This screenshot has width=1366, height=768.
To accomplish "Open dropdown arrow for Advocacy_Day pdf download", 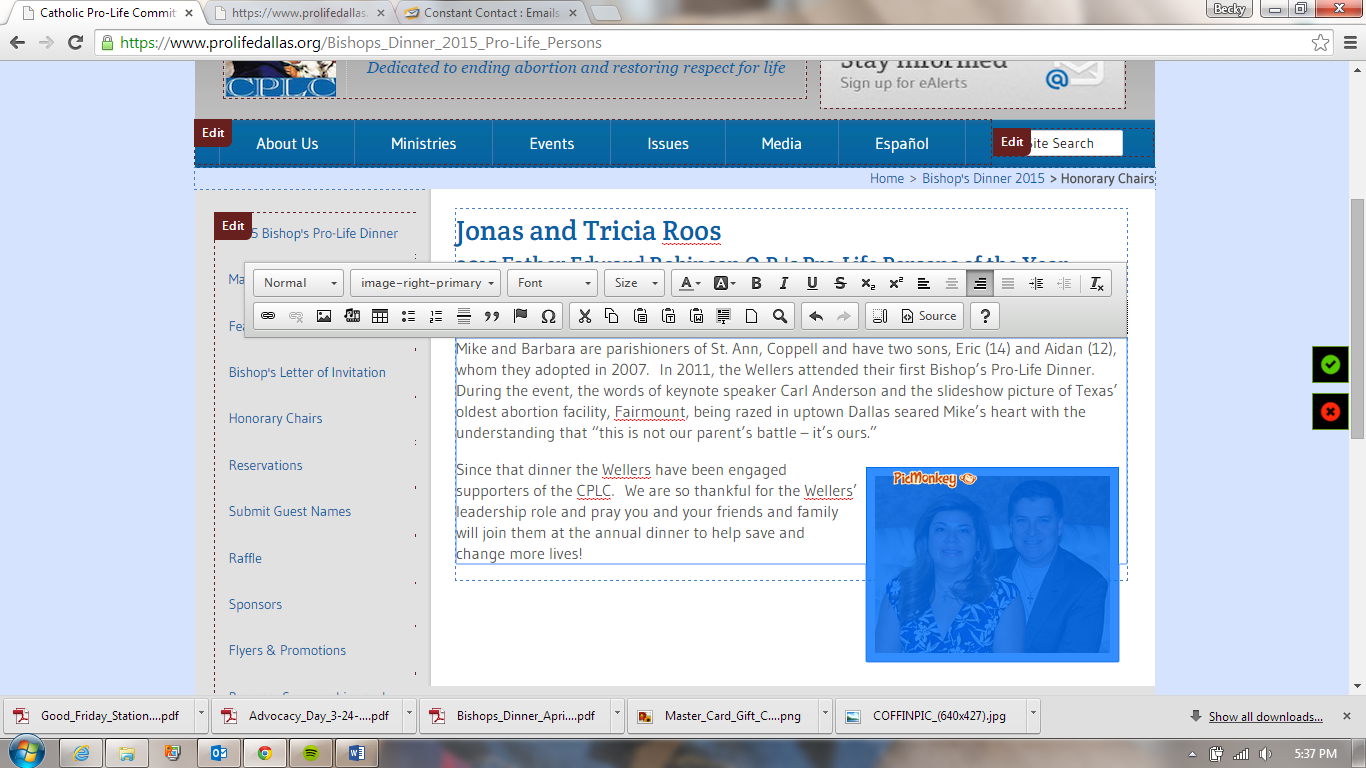I will (x=411, y=716).
